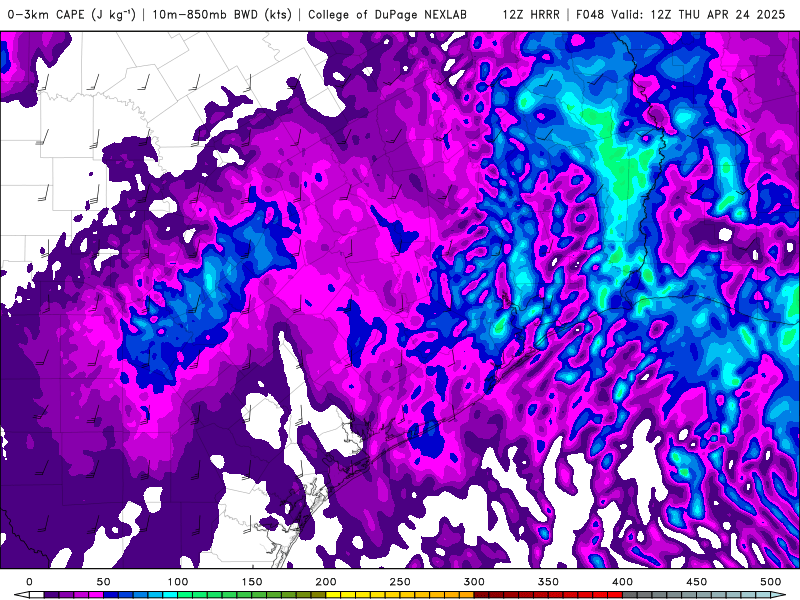Click the 'F048 Valid: 12Z THU APR 24 2025' text
The image size is (800, 600).
tap(681, 15)
